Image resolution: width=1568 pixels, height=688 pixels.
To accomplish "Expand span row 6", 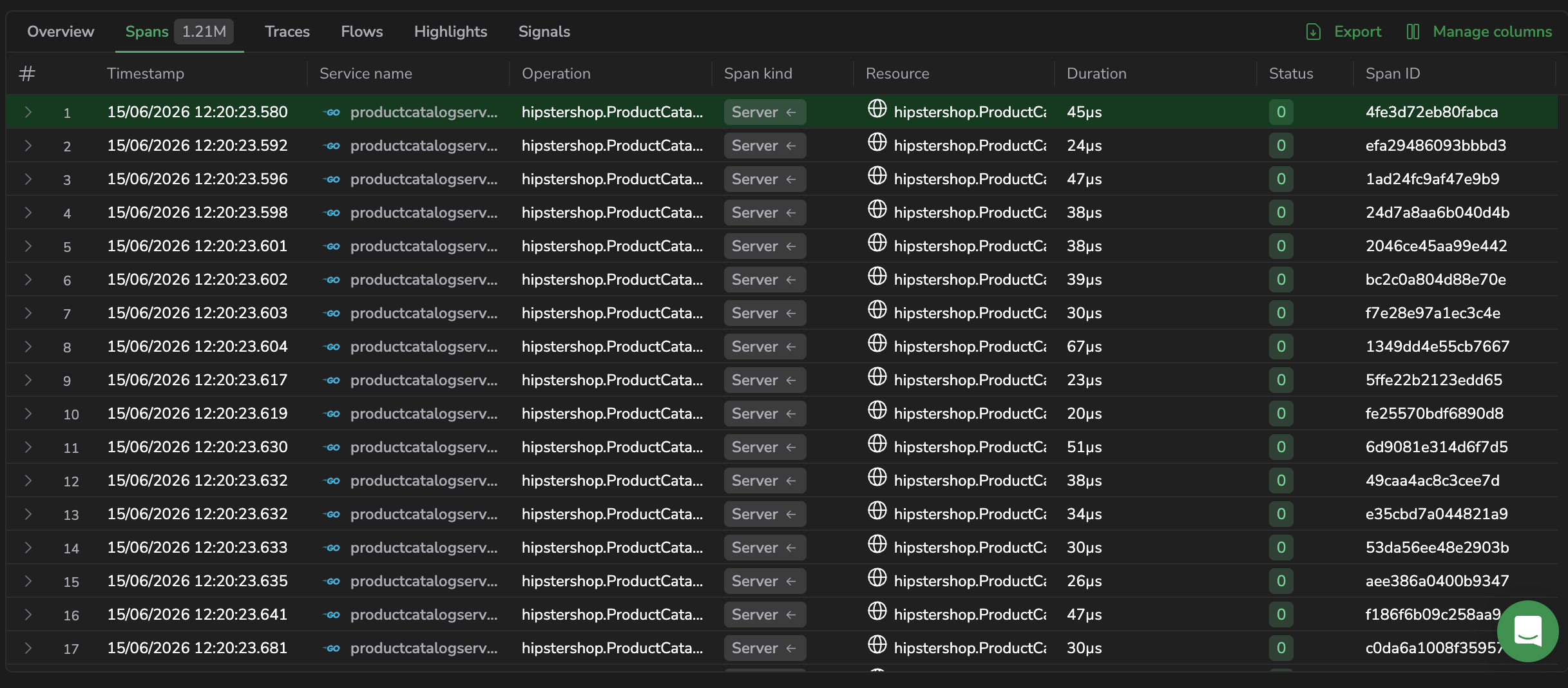I will pos(28,280).
